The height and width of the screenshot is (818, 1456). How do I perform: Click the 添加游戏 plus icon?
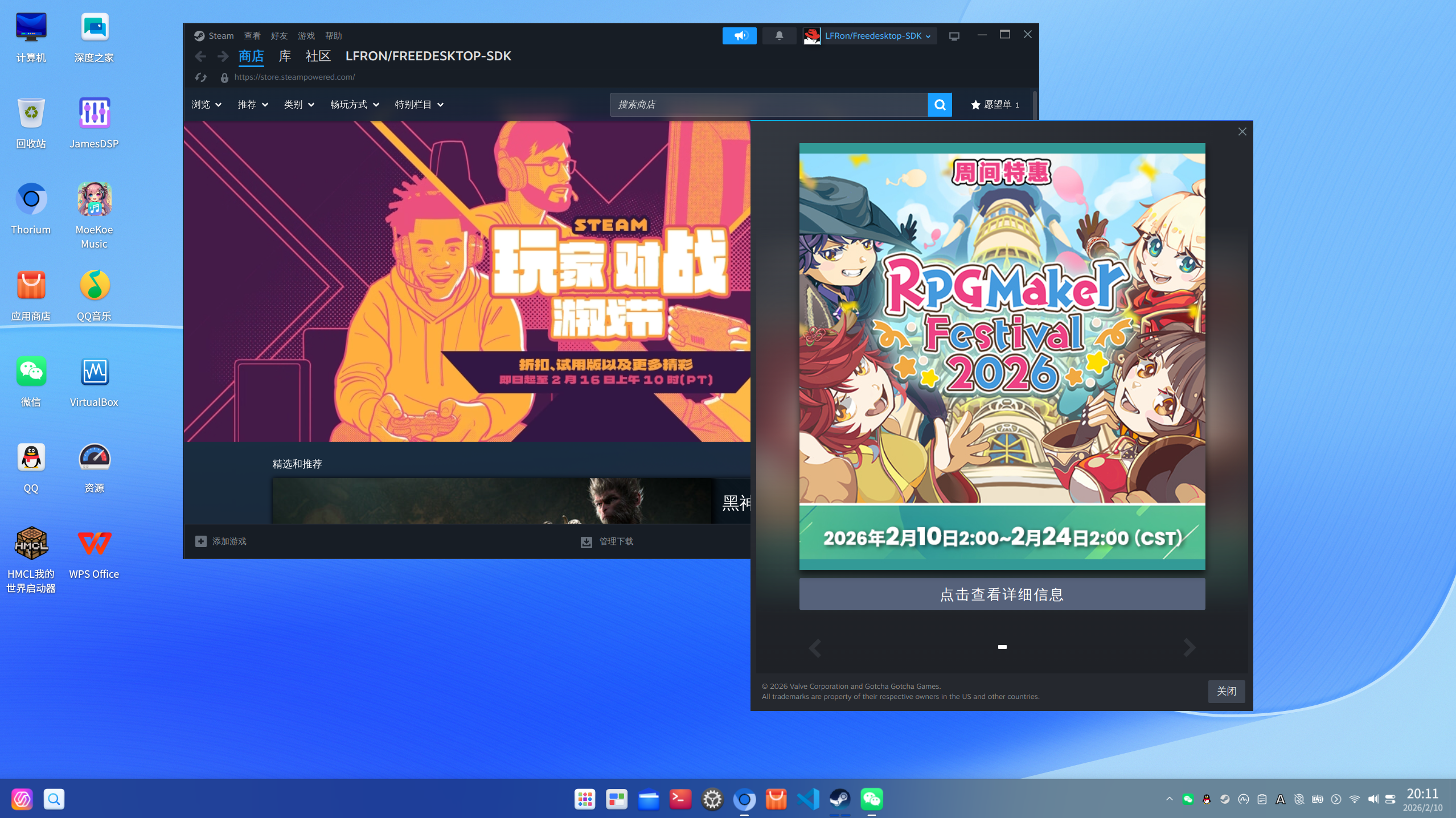pyautogui.click(x=200, y=541)
